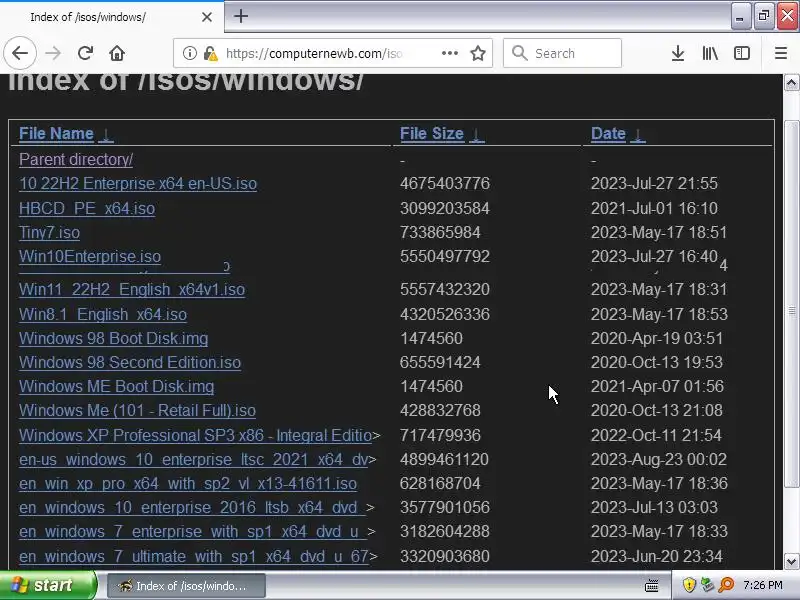
Task: Select file size 3320903680
Action: 445,557
